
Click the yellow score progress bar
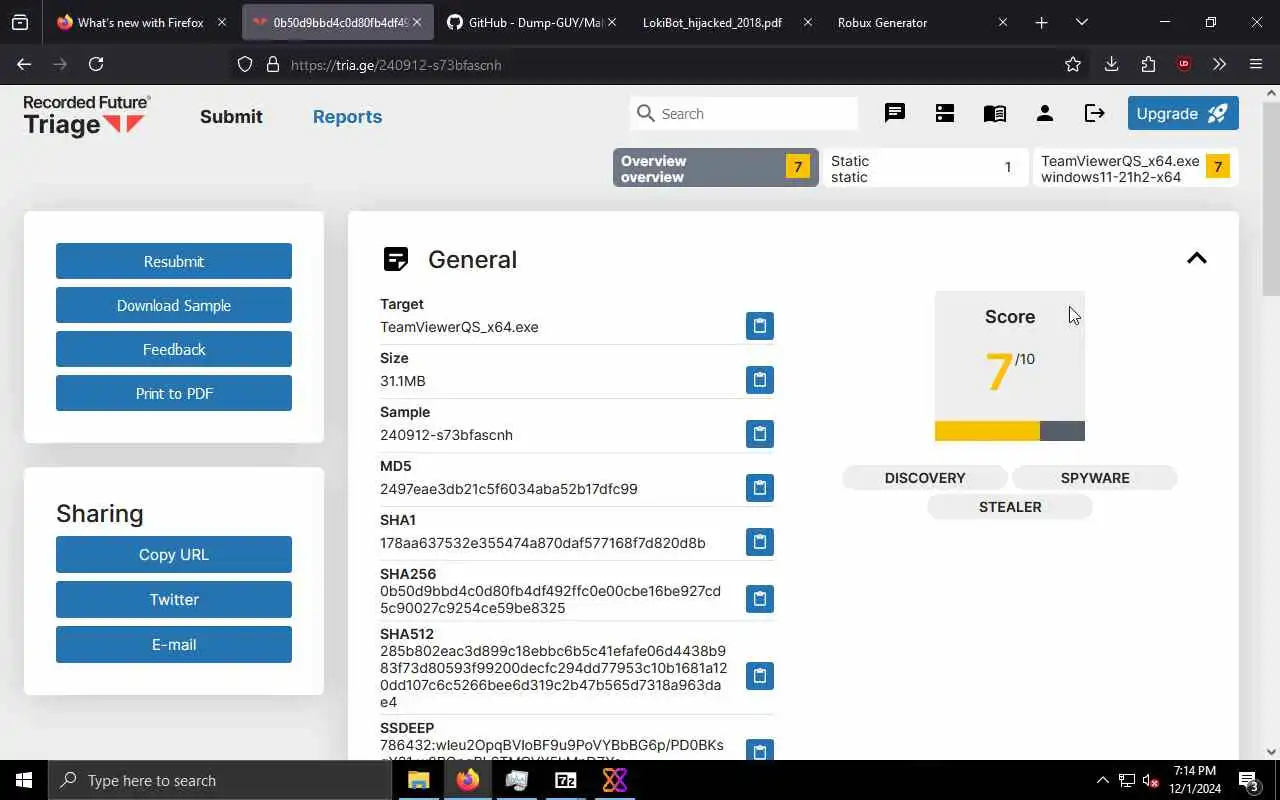987,431
